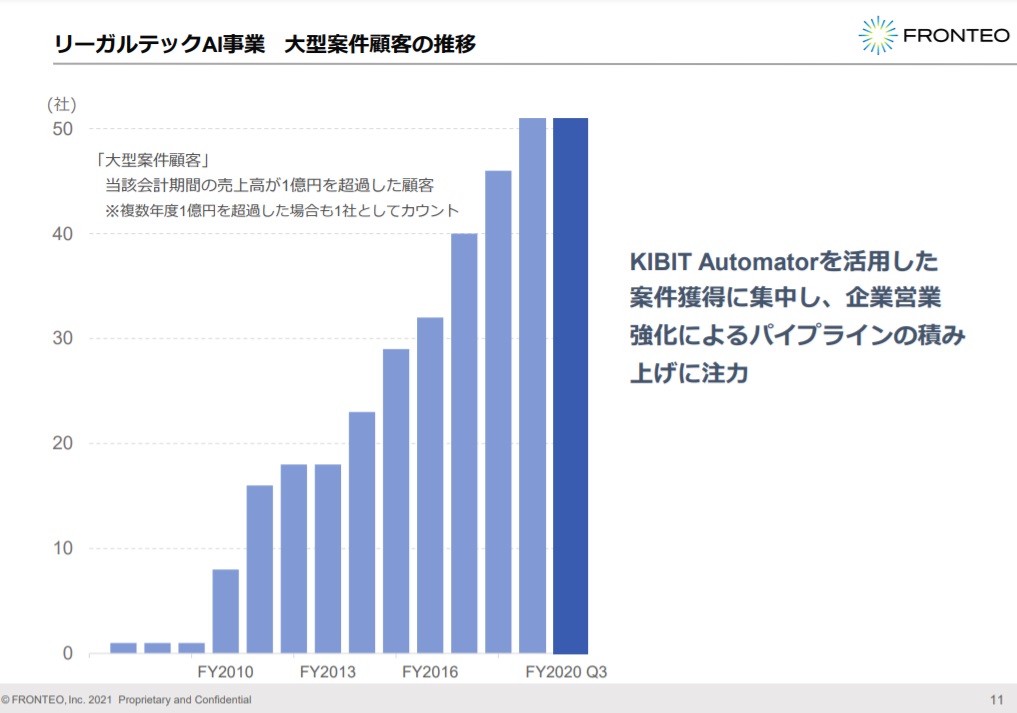
Task: Click the y-axis value 30
Action: pos(63,338)
